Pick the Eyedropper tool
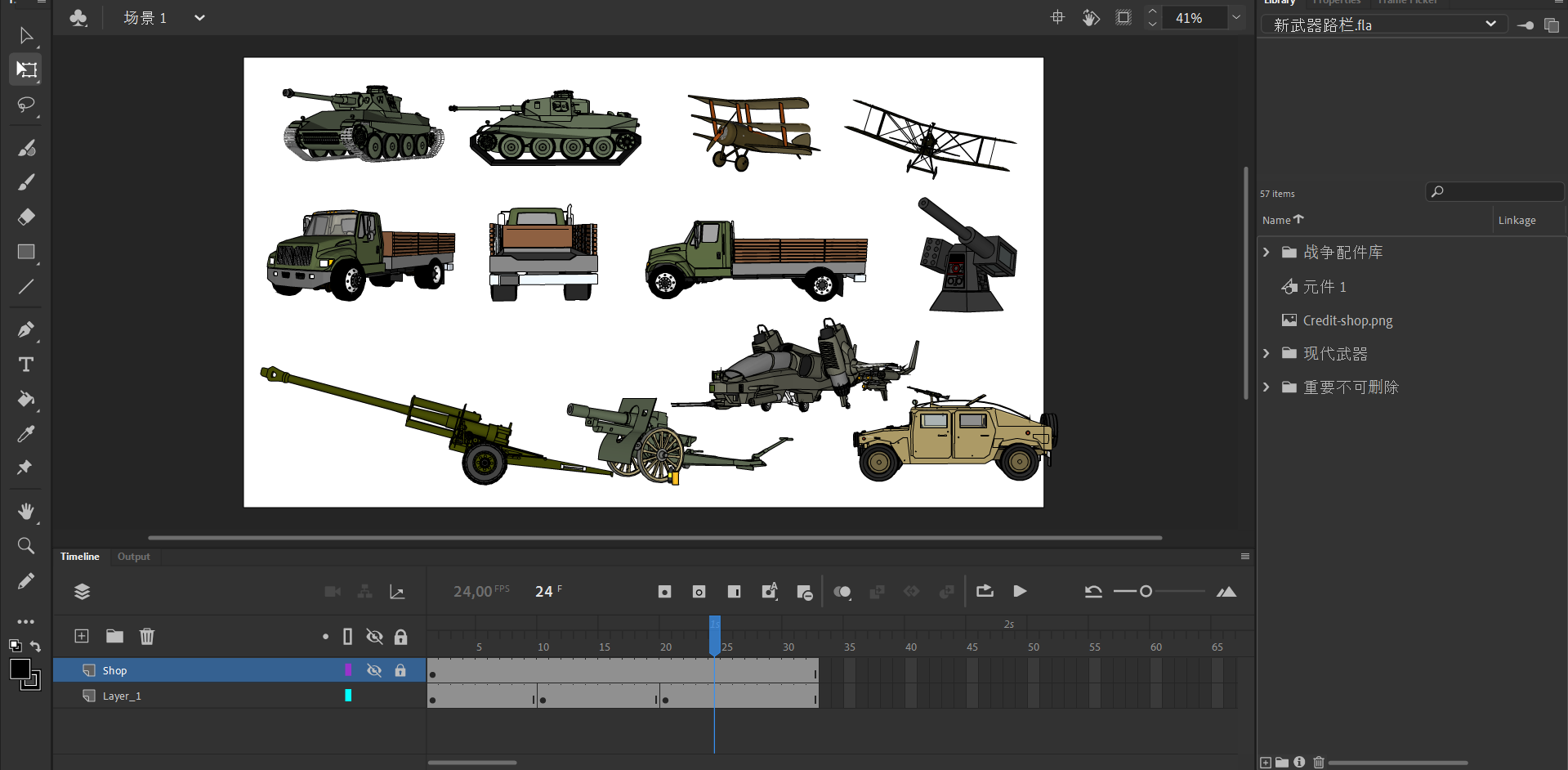The image size is (1568, 770). pyautogui.click(x=26, y=434)
